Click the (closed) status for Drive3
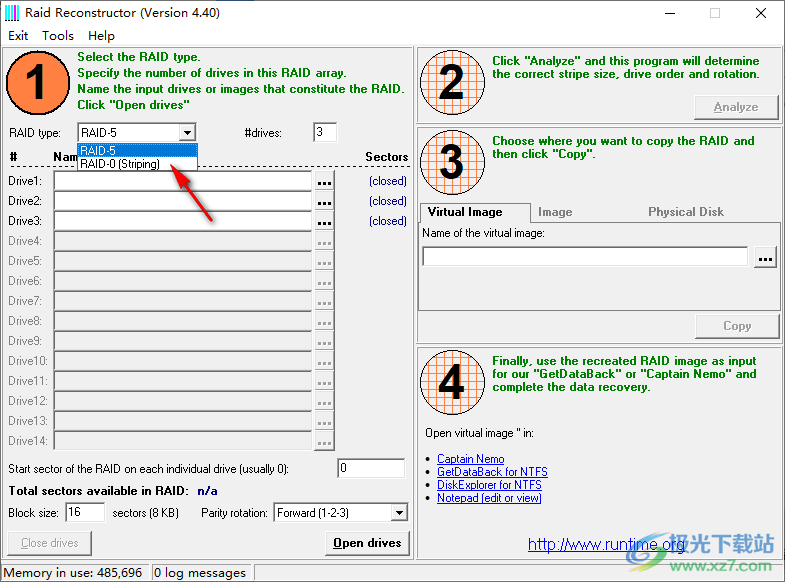Viewport: 785px width, 582px height. (x=387, y=221)
